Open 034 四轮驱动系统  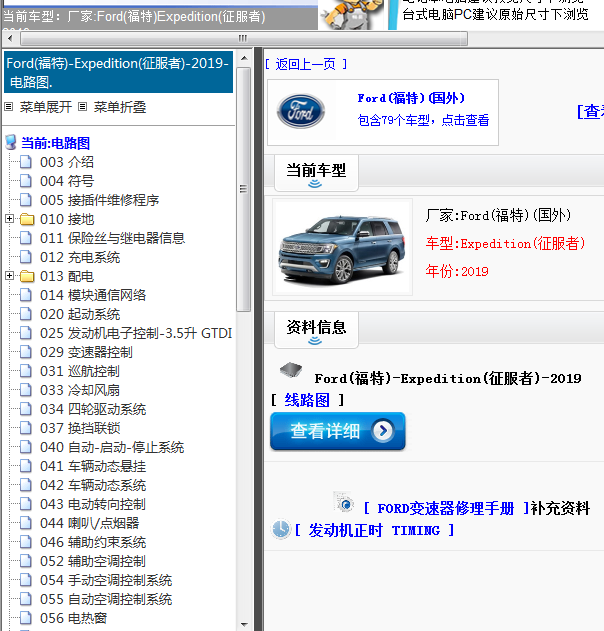pyautogui.click(x=93, y=409)
